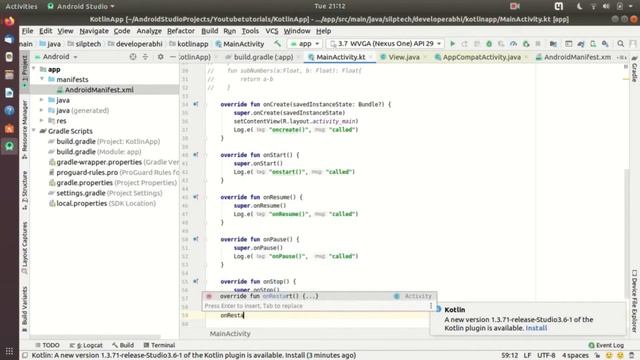The image size is (640, 360).
Task: Click override gutter icon beside onPause
Action: point(196,239)
